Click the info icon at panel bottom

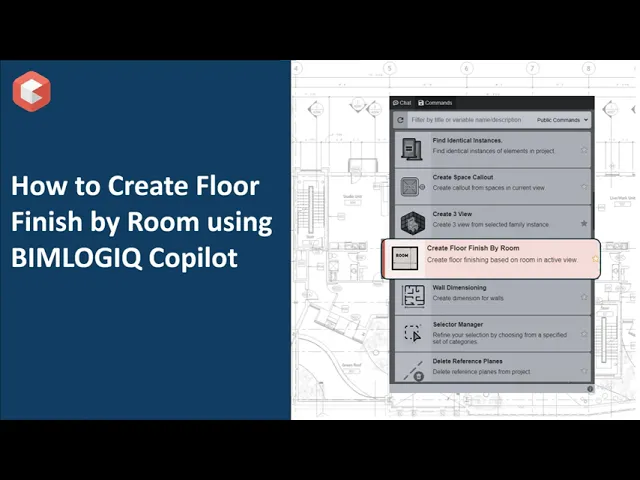click(590, 389)
